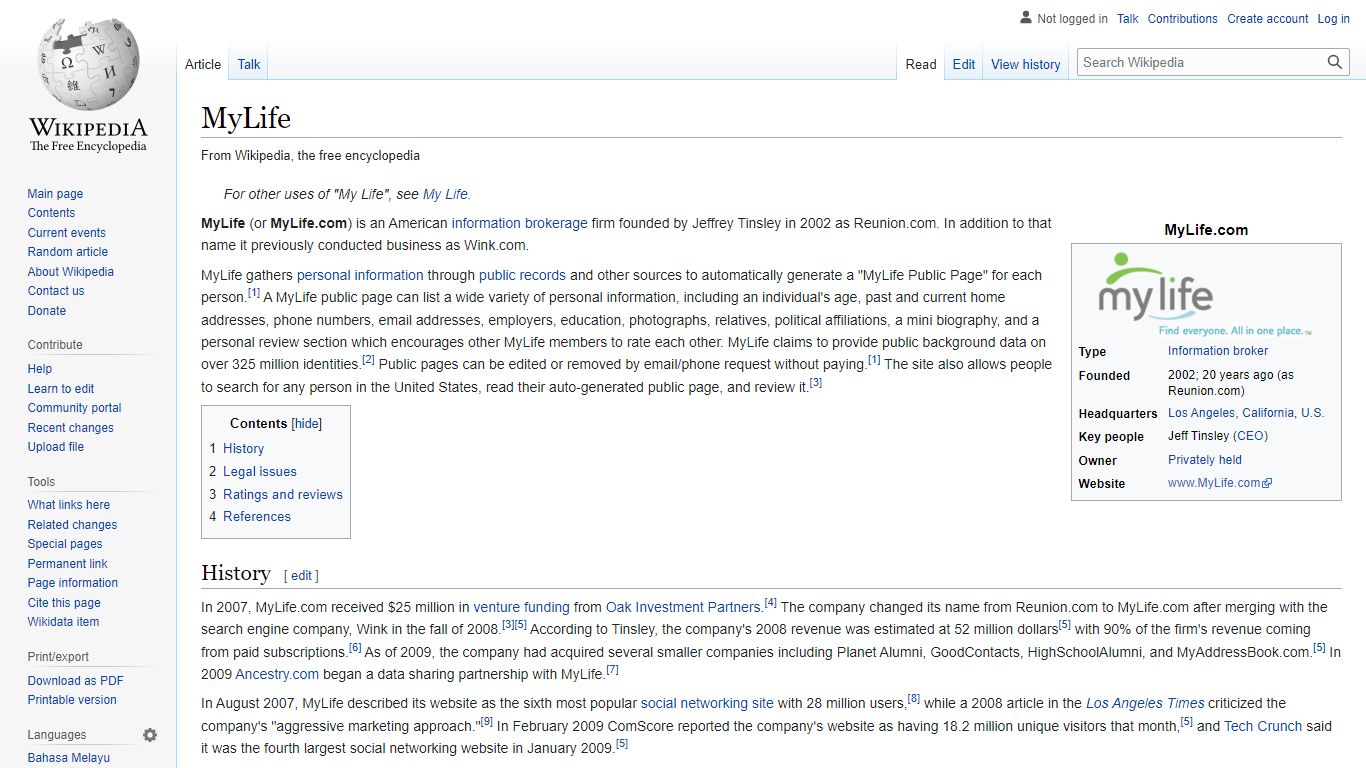Image resolution: width=1366 pixels, height=768 pixels.
Task: Open social networking site link
Action: (707, 703)
